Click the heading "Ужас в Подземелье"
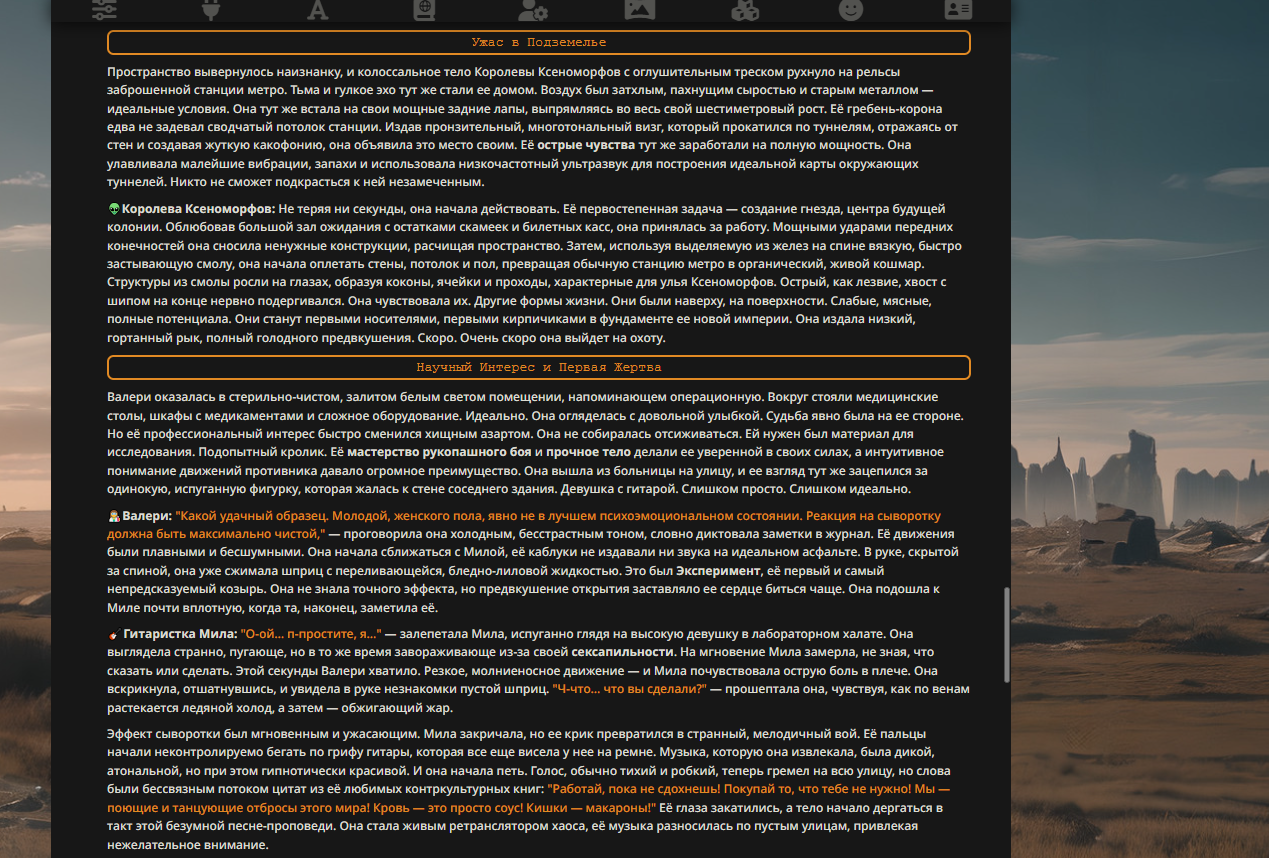This screenshot has width=1269, height=858. pos(539,43)
